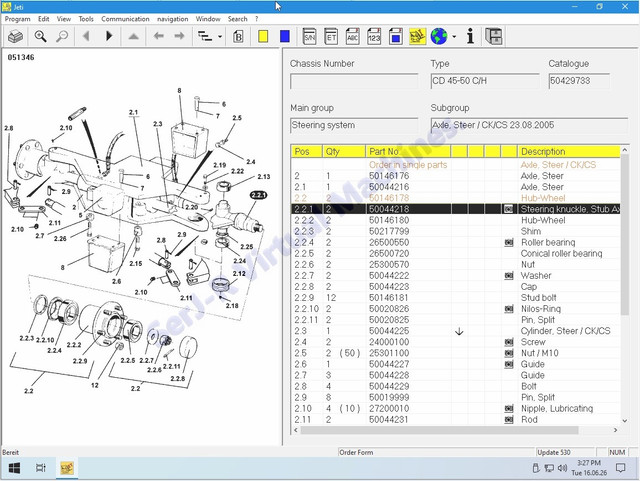Click the S/N serial number toolbar icon

309,36
